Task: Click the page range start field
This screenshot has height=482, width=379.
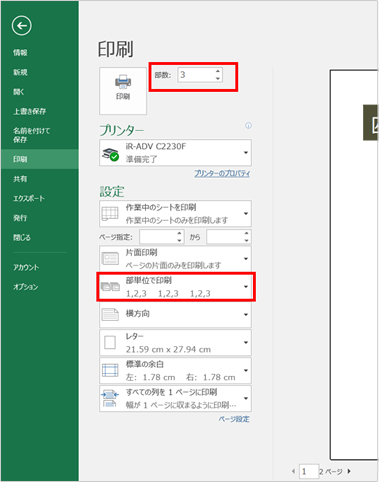Action: (x=158, y=237)
